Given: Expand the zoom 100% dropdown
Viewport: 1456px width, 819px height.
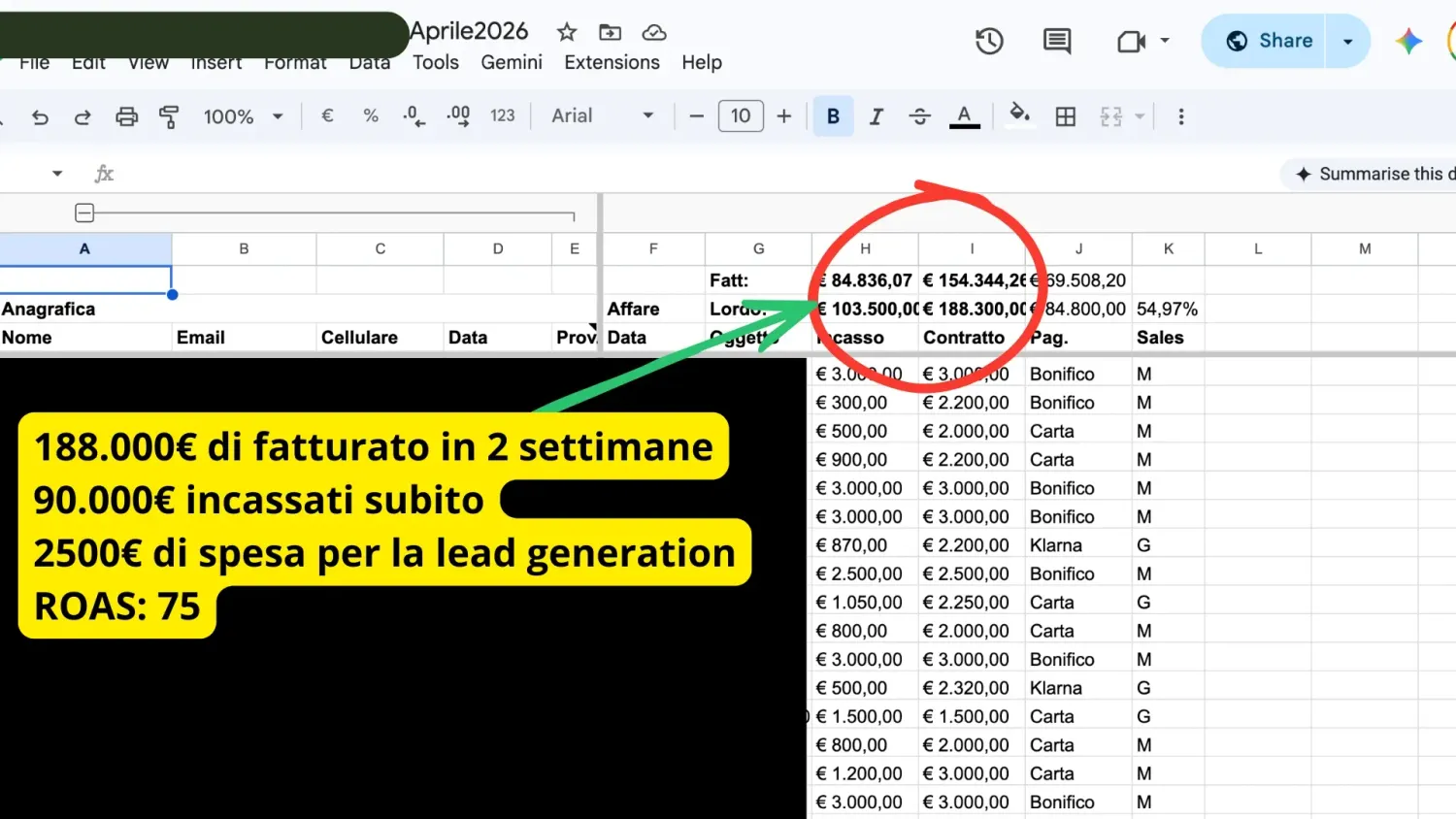Looking at the screenshot, I should point(244,116).
